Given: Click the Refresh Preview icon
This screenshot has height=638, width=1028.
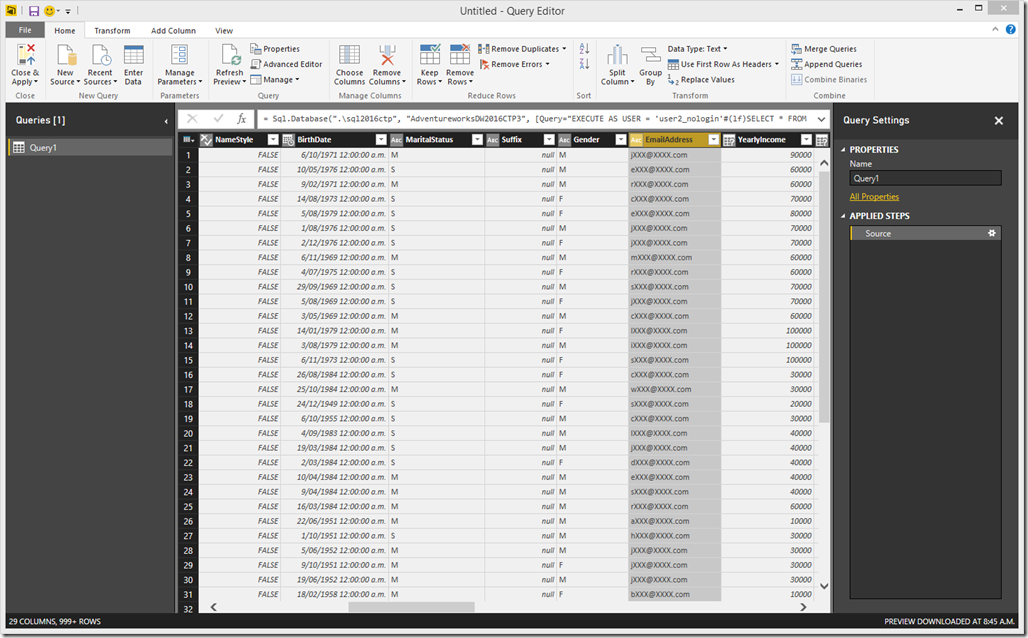Looking at the screenshot, I should (229, 56).
